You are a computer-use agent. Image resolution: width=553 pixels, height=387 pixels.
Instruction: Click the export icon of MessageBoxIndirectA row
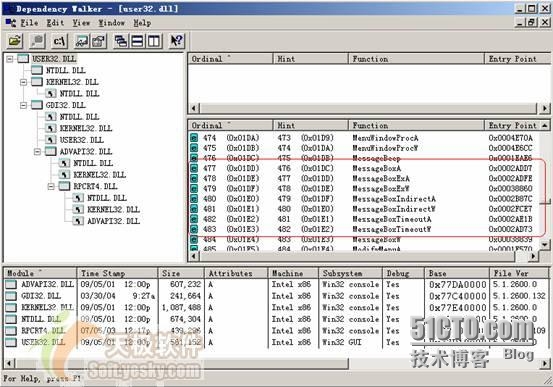coord(194,199)
